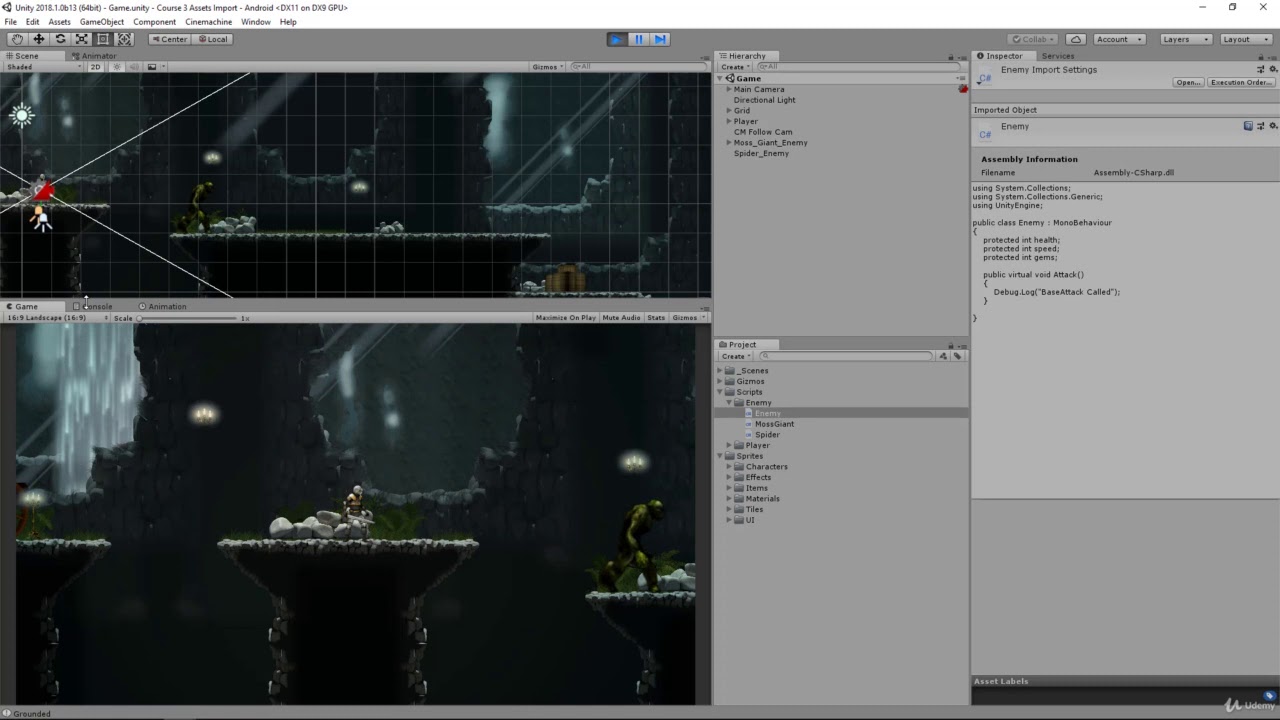The width and height of the screenshot is (1280, 720).
Task: Click the Scene view search field
Action: tap(638, 67)
